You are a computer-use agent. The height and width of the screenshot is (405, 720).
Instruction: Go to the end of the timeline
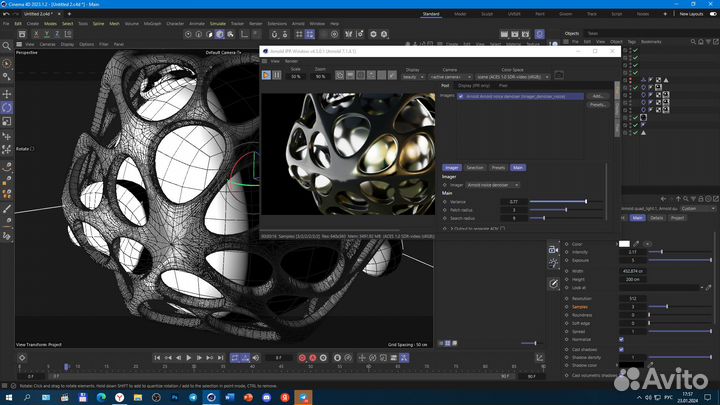click(220, 358)
